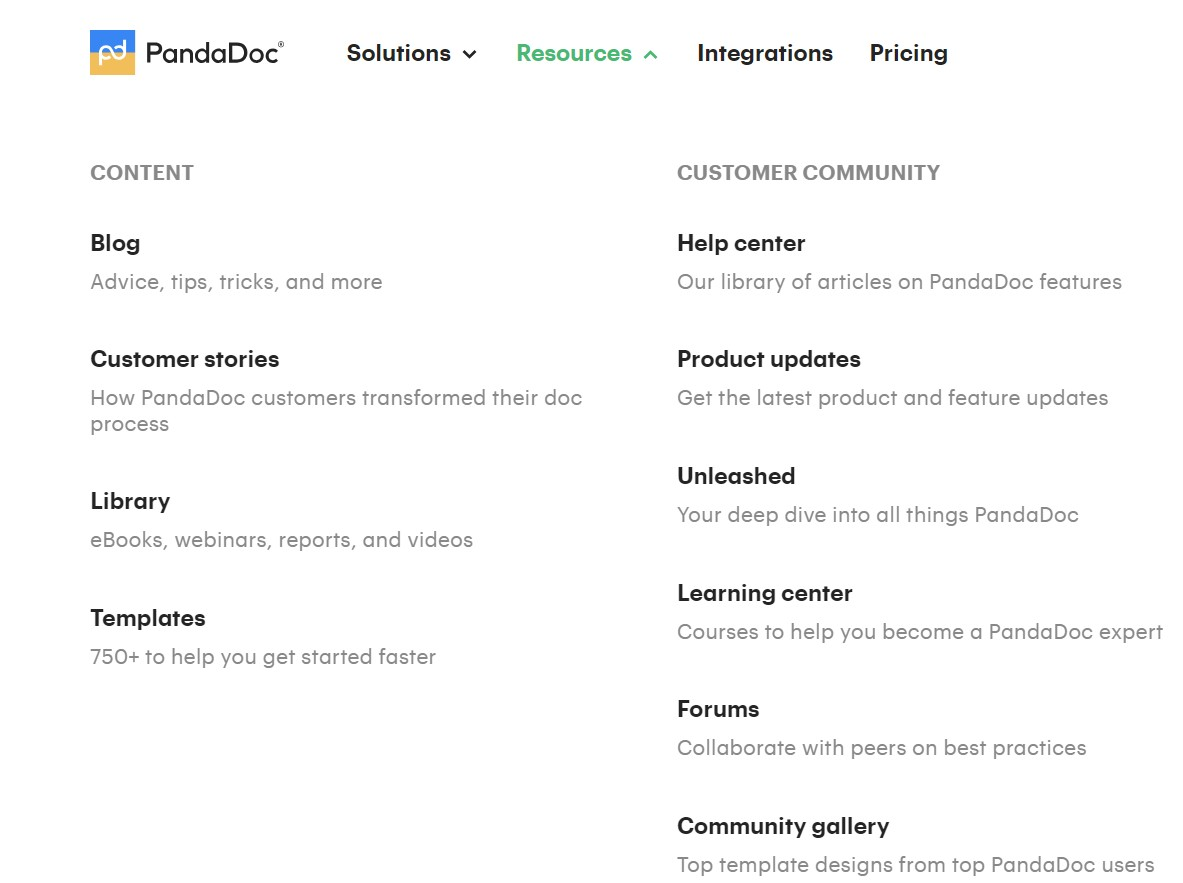Collapse the Resources menu chevron
The height and width of the screenshot is (883, 1183).
(x=651, y=55)
